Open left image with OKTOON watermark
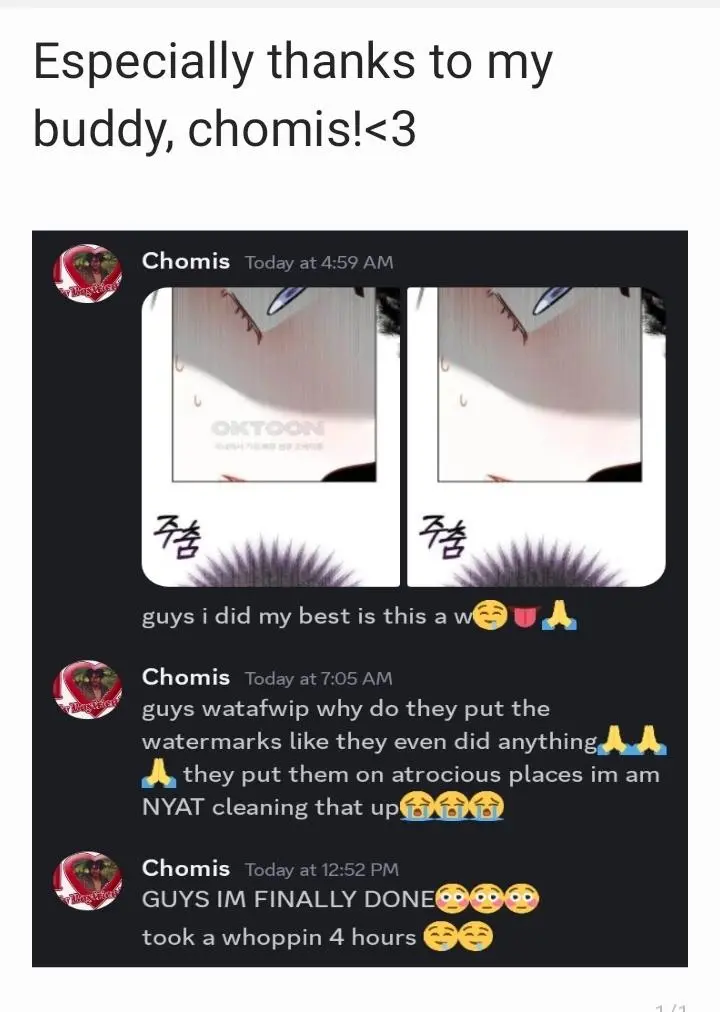Screen dimensions: 720x1012 (270, 437)
